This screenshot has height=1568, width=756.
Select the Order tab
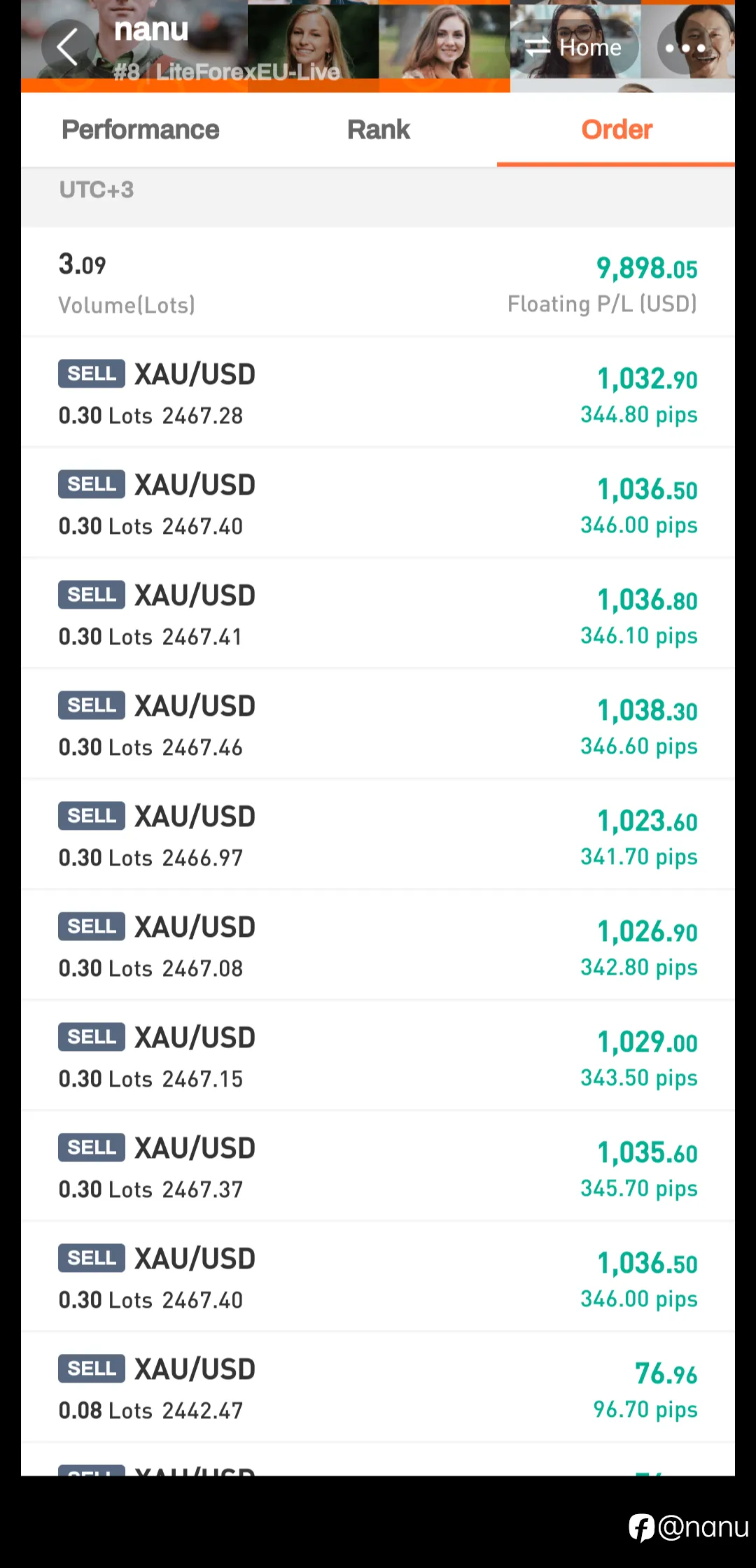pyautogui.click(x=617, y=129)
